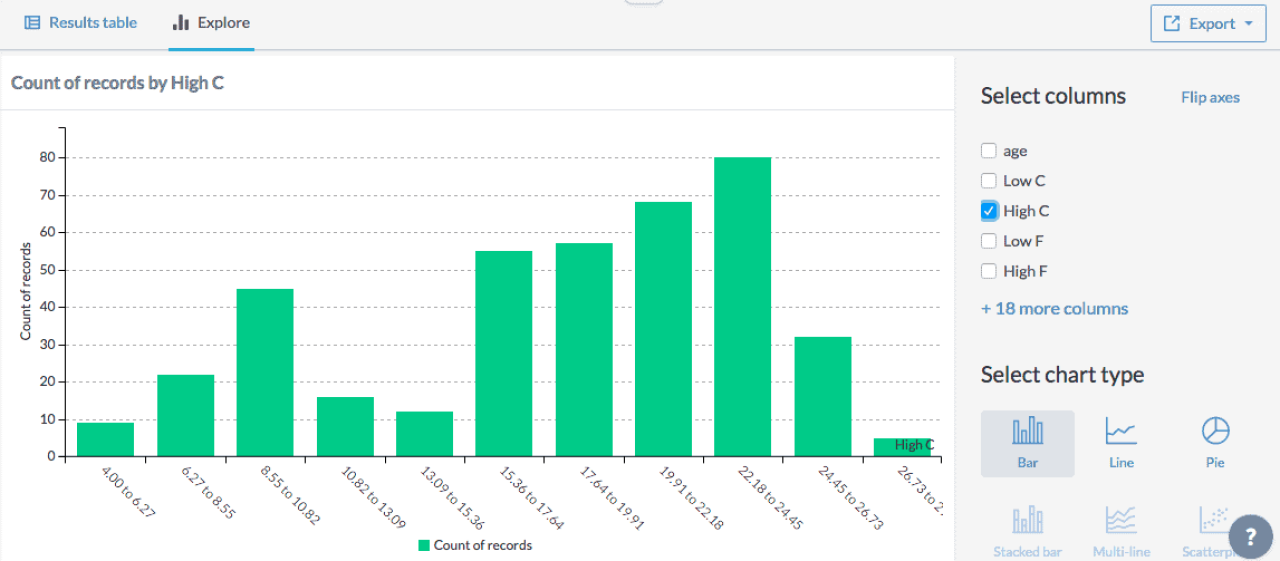Click the 22.18 to 24.45 bar

coord(743,307)
